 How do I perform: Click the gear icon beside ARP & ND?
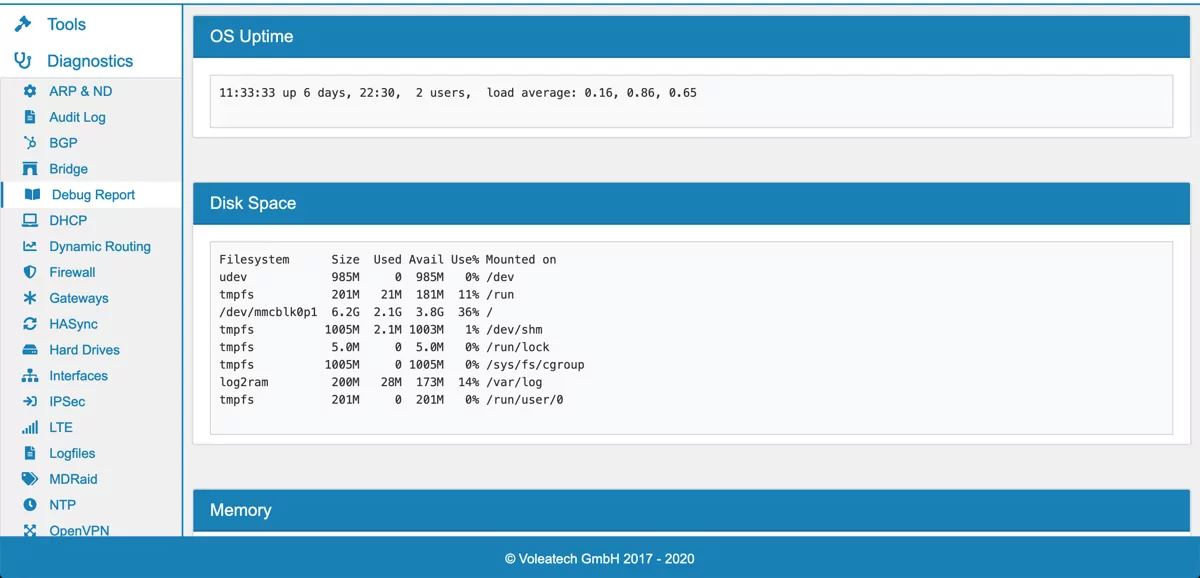coord(30,91)
